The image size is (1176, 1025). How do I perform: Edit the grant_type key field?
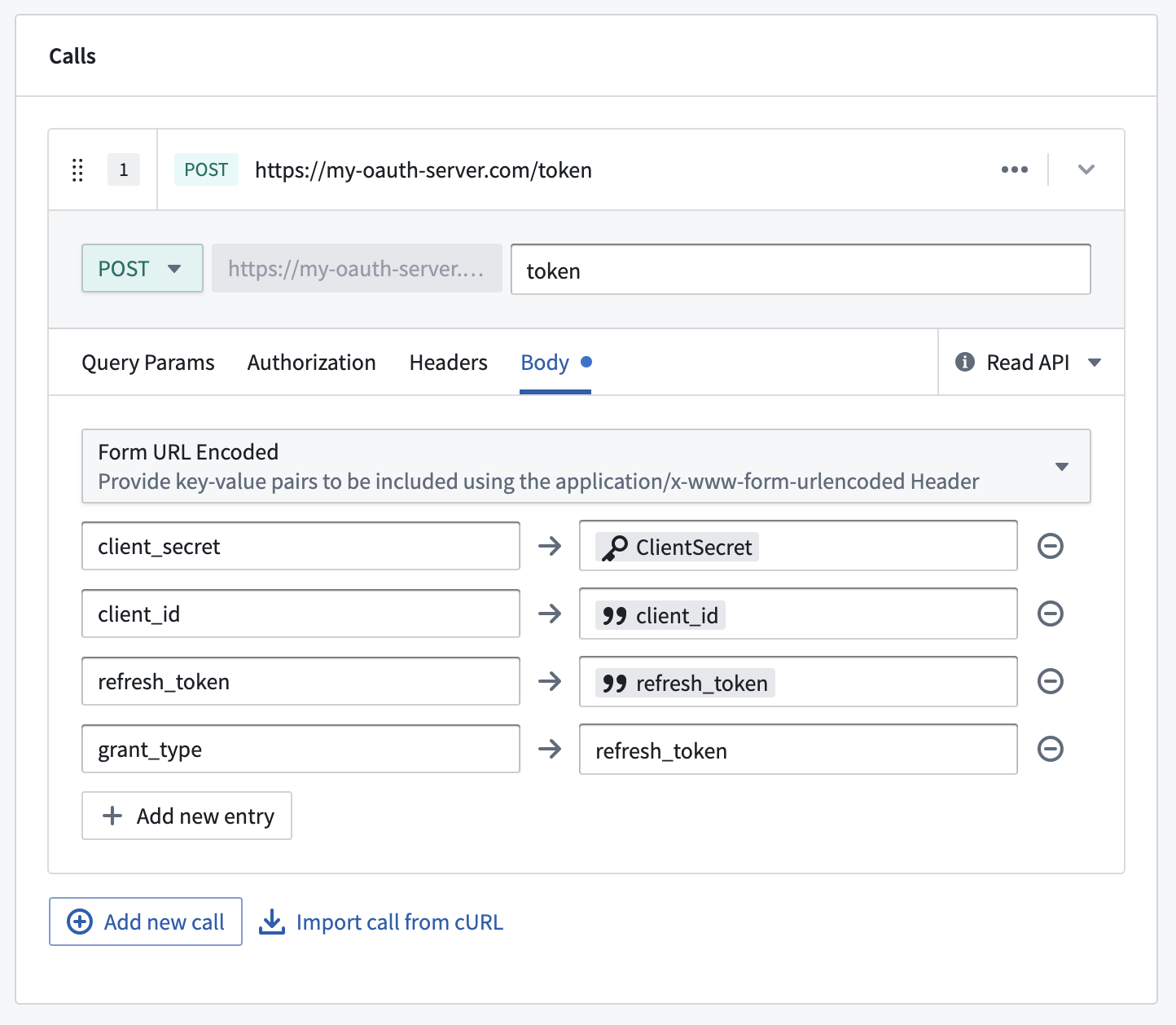coord(301,749)
